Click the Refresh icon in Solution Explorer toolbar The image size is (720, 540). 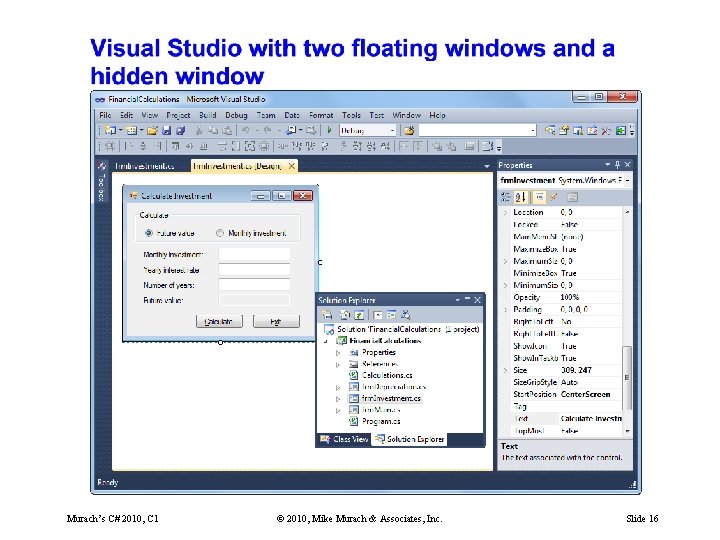coord(359,315)
